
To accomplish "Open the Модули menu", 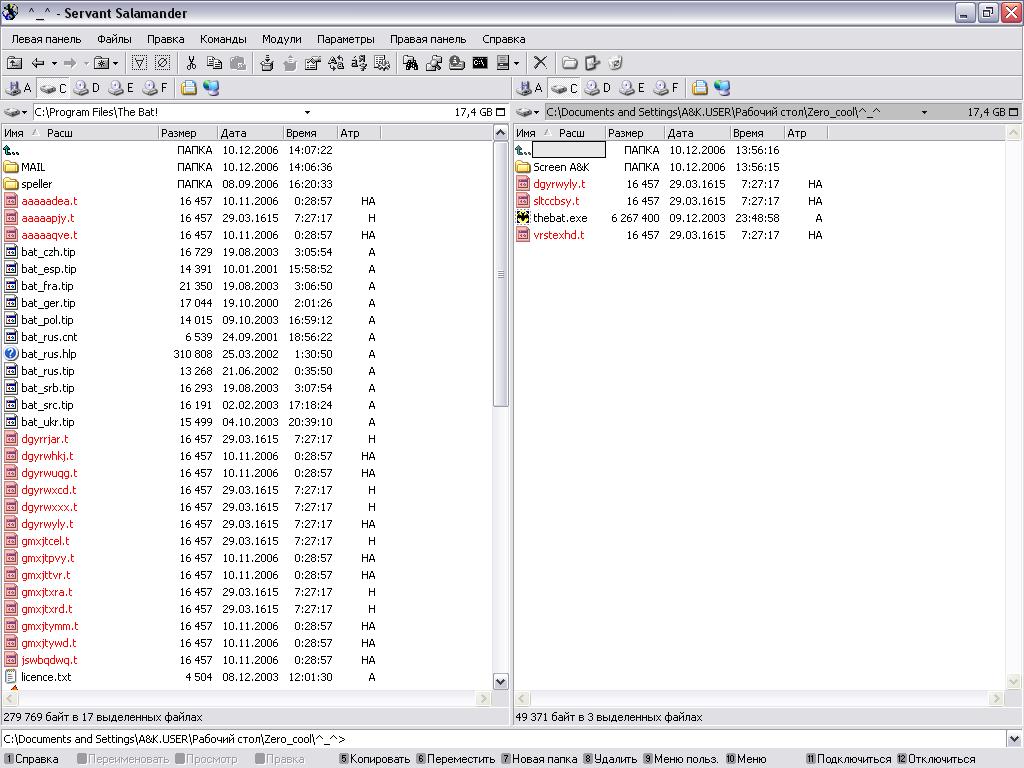I will pos(281,39).
